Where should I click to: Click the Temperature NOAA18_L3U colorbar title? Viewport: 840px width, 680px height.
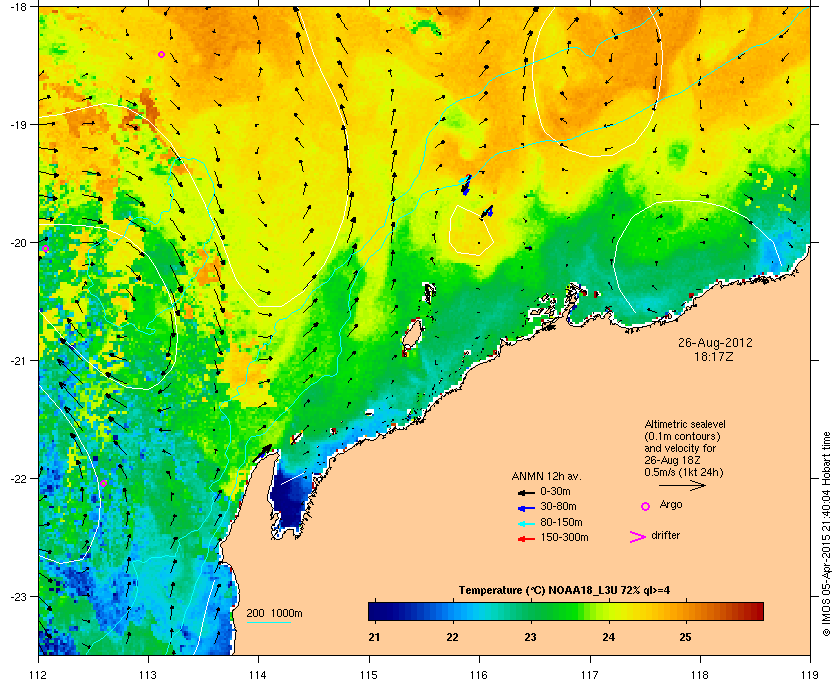564,591
